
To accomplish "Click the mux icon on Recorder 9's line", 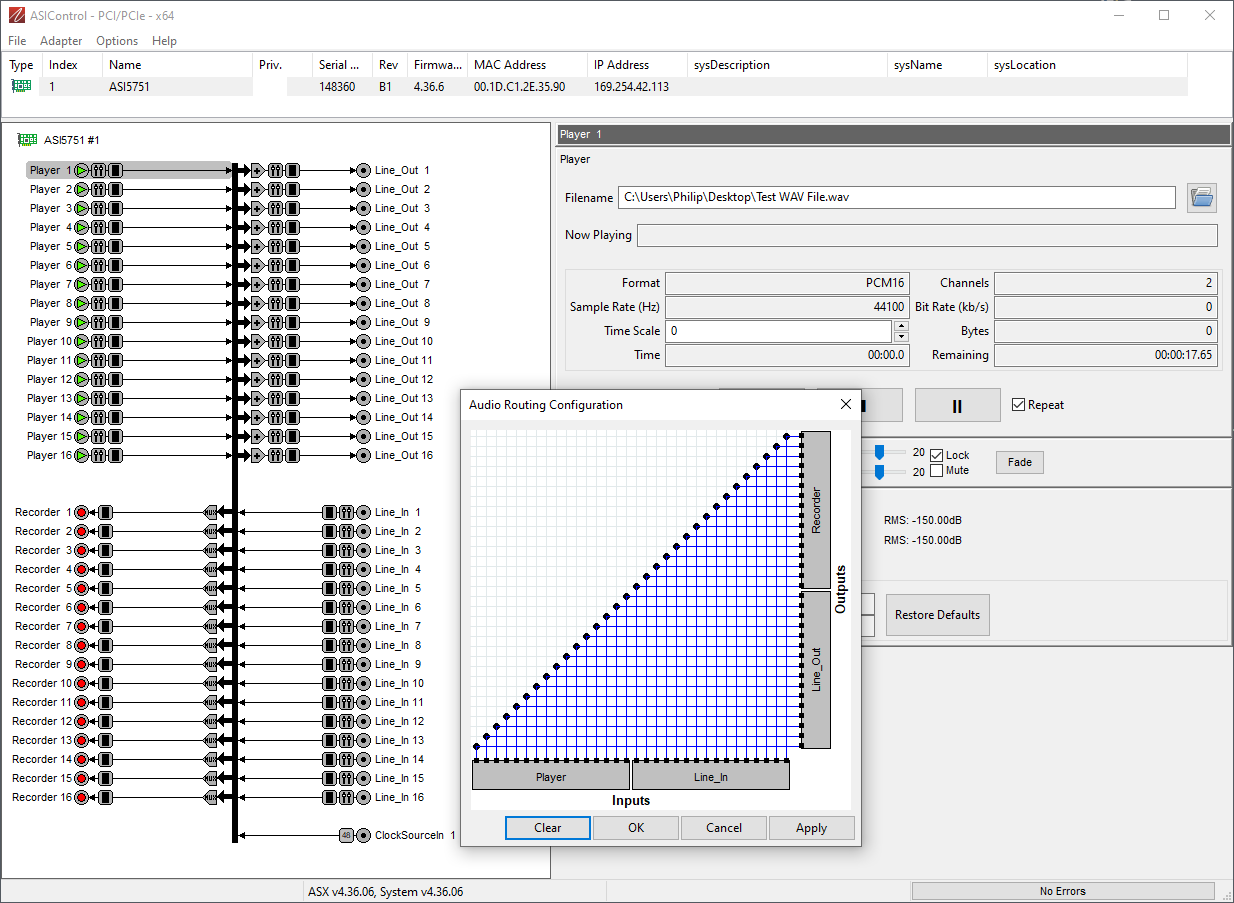I will [210, 664].
